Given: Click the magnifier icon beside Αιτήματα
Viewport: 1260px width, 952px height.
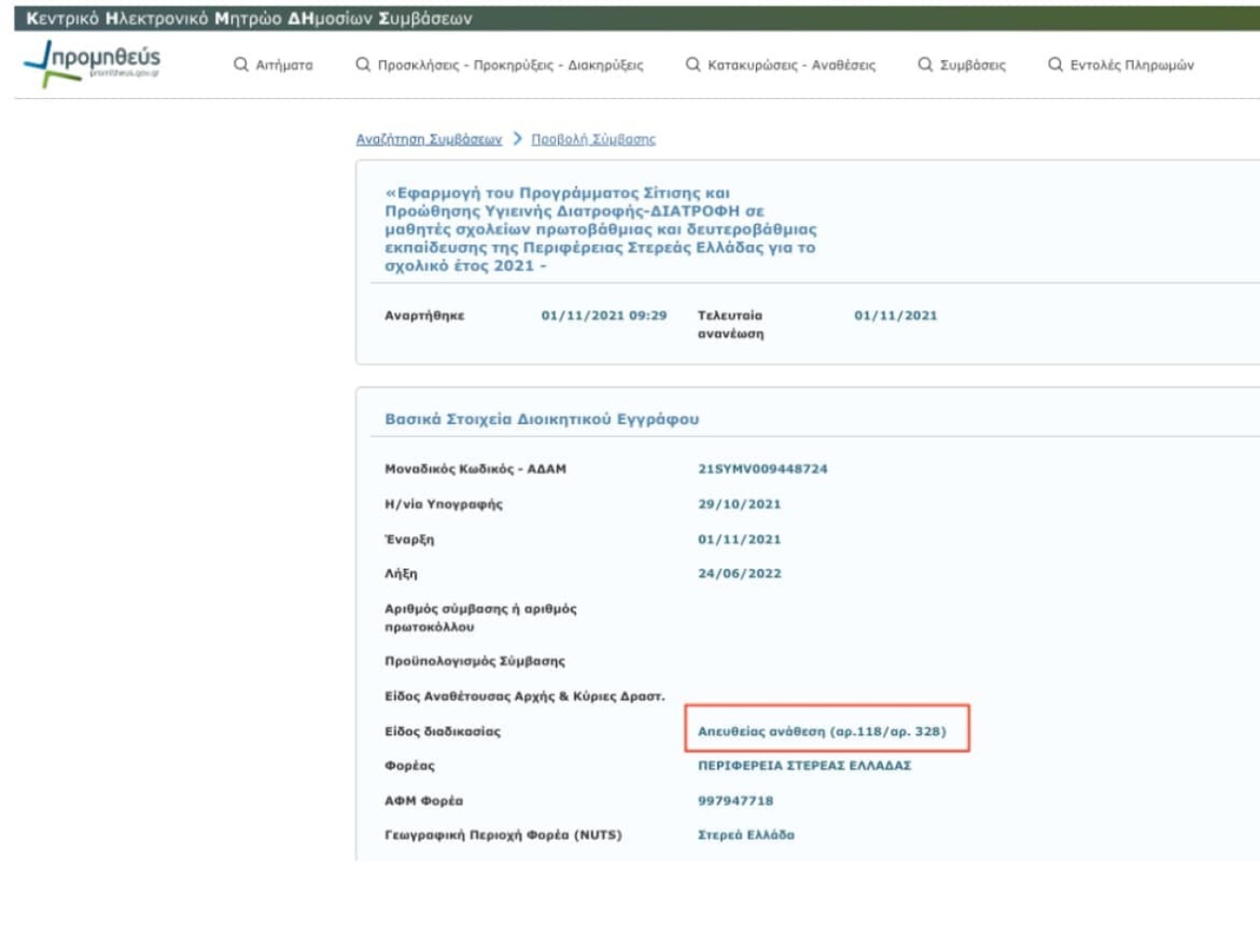Looking at the screenshot, I should (x=241, y=64).
